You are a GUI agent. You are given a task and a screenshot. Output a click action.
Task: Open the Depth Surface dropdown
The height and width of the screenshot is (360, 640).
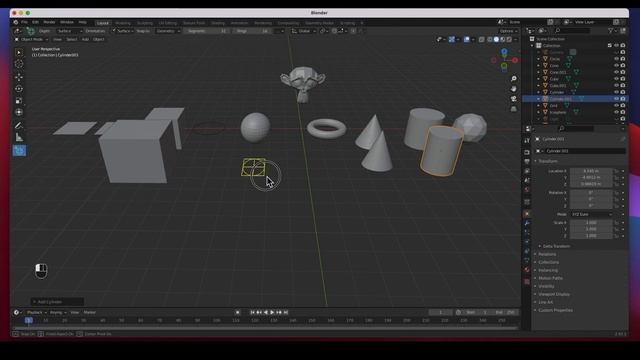[x=69, y=31]
